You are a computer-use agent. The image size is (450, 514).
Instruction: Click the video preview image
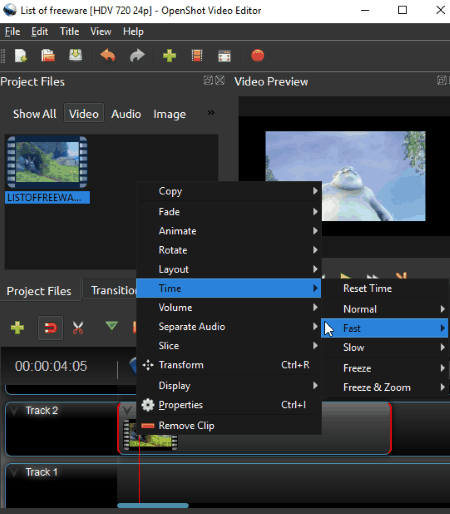pos(345,176)
